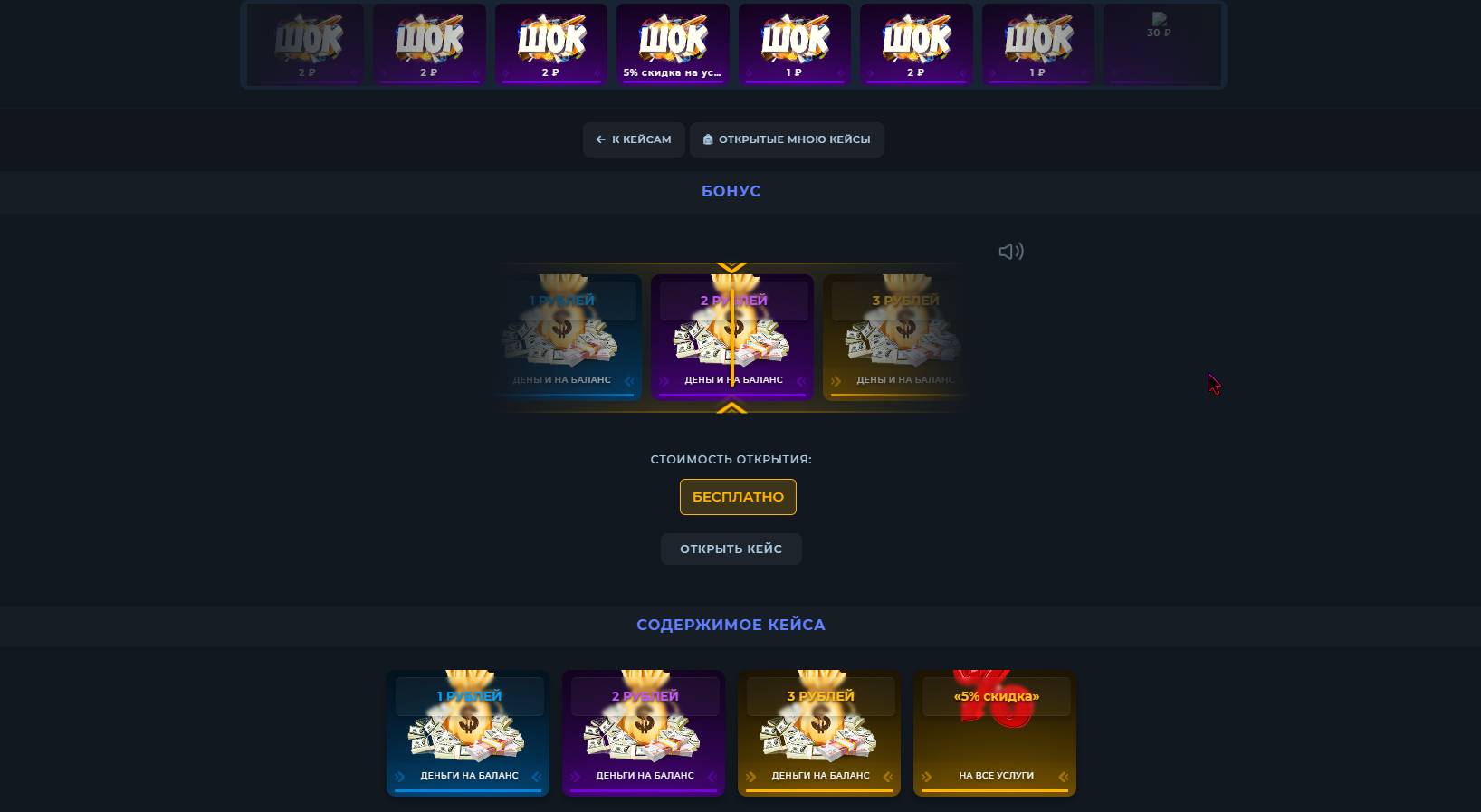Click the Содержимое кейса section header
The width and height of the screenshot is (1481, 812).
tap(731, 625)
